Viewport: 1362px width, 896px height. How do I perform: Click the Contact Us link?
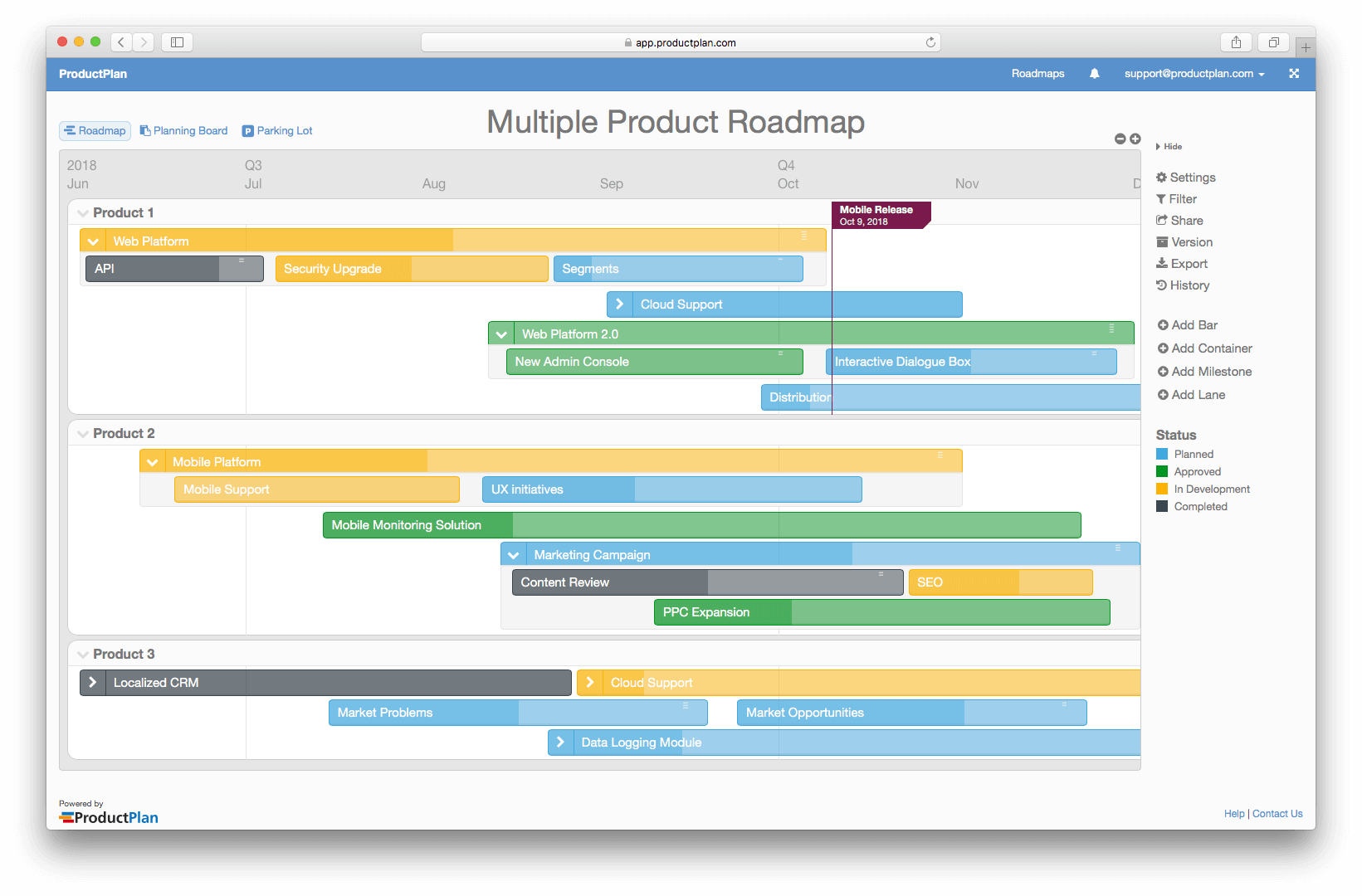[1277, 813]
